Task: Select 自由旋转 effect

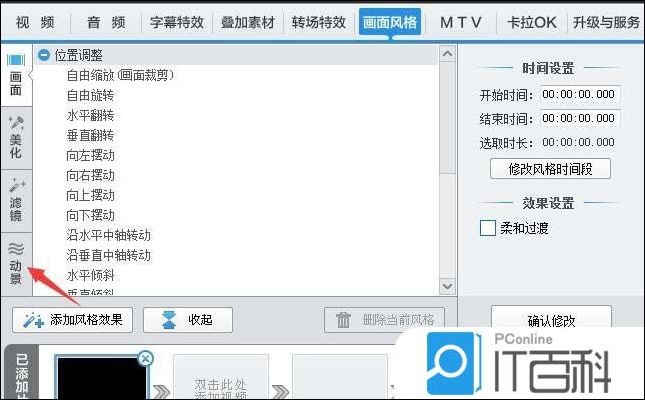Action: pyautogui.click(x=90, y=95)
